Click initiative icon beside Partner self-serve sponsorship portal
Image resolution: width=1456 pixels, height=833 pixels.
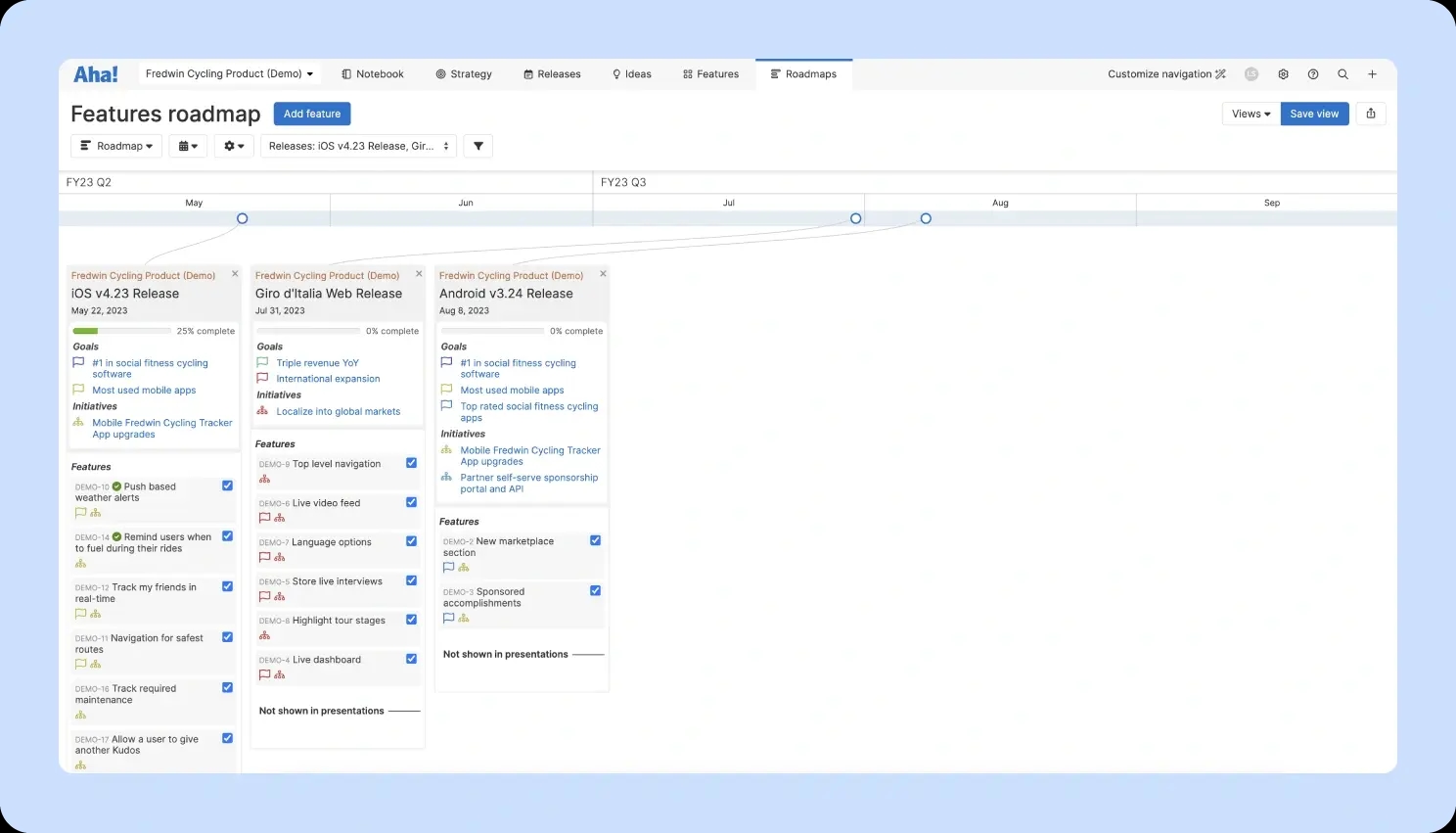point(446,478)
